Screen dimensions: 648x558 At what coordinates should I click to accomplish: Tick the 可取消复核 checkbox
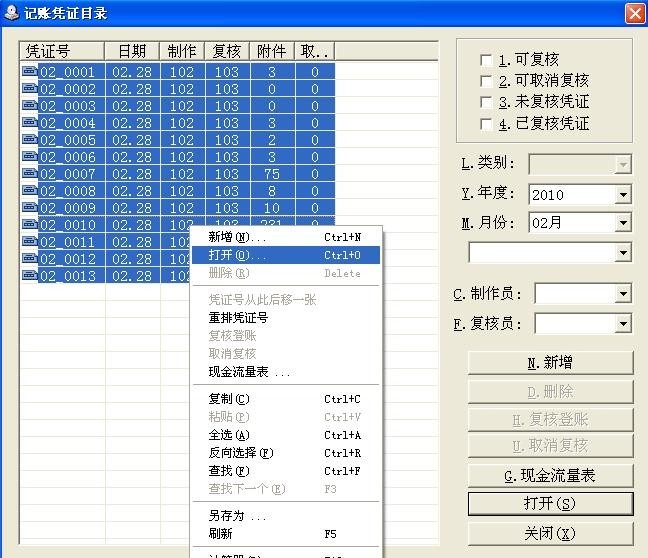click(487, 81)
